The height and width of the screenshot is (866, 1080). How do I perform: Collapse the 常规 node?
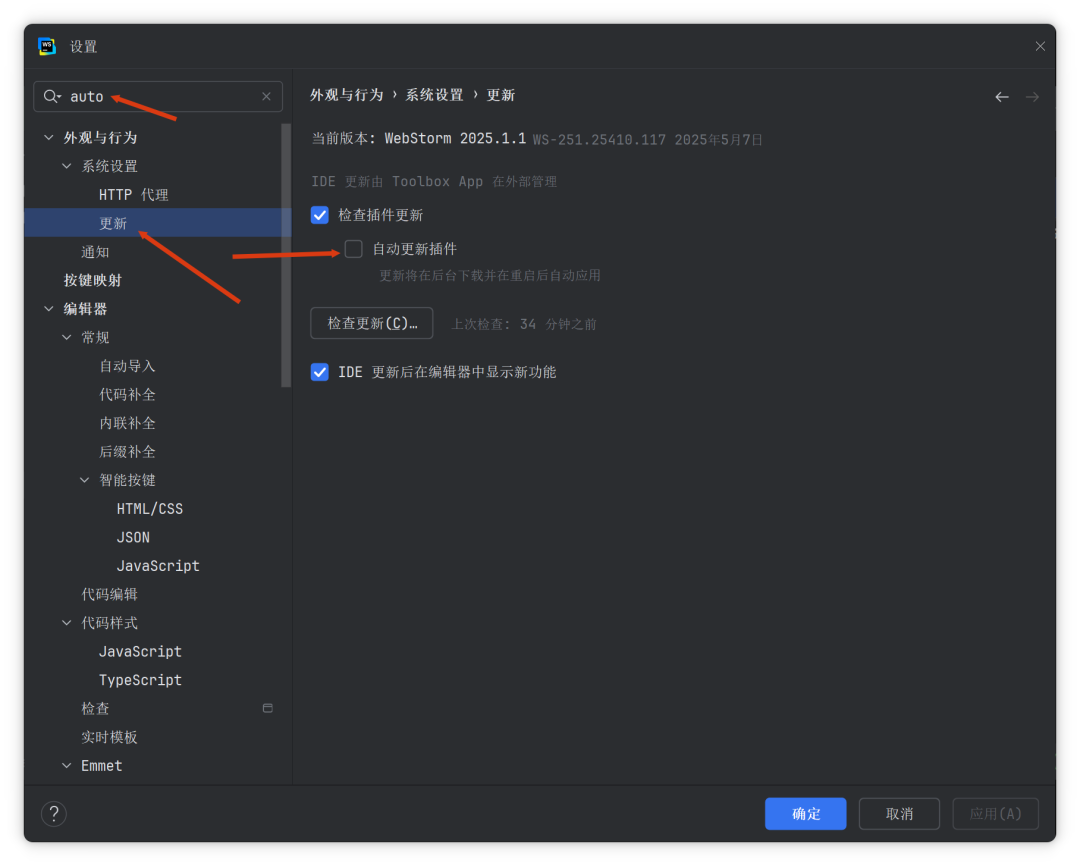[67, 338]
